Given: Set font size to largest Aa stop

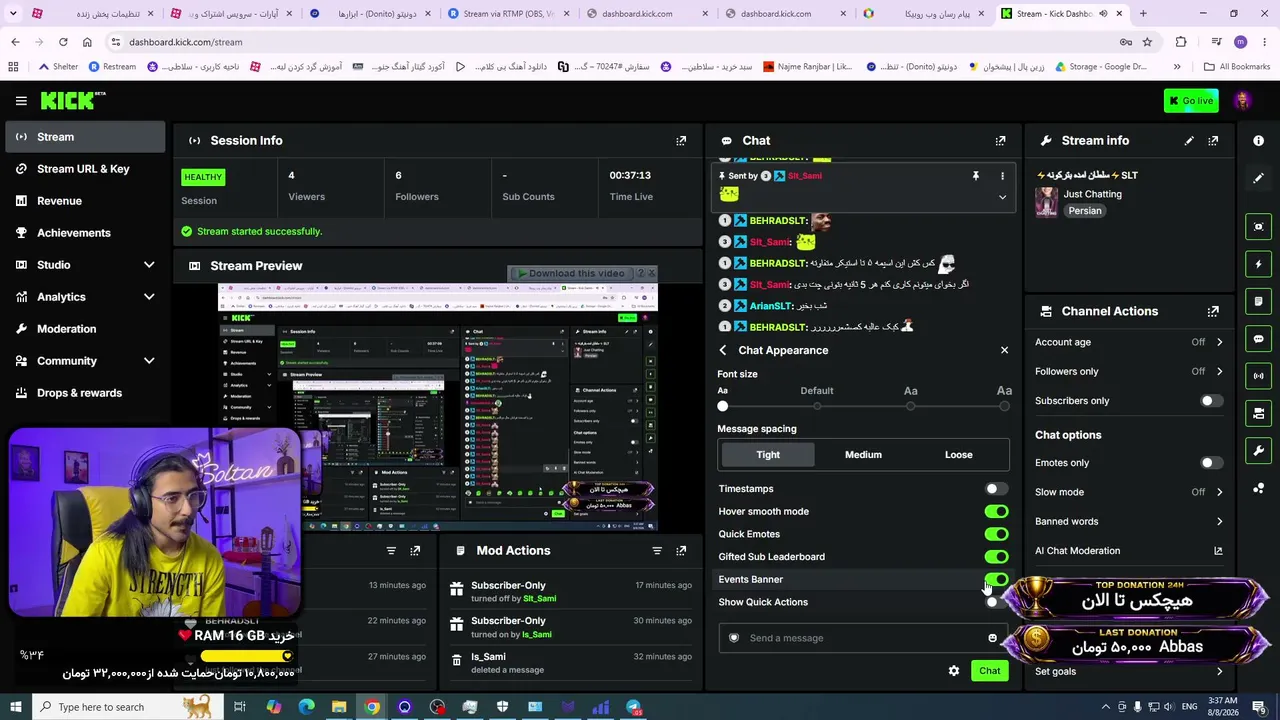Looking at the screenshot, I should (x=1004, y=406).
